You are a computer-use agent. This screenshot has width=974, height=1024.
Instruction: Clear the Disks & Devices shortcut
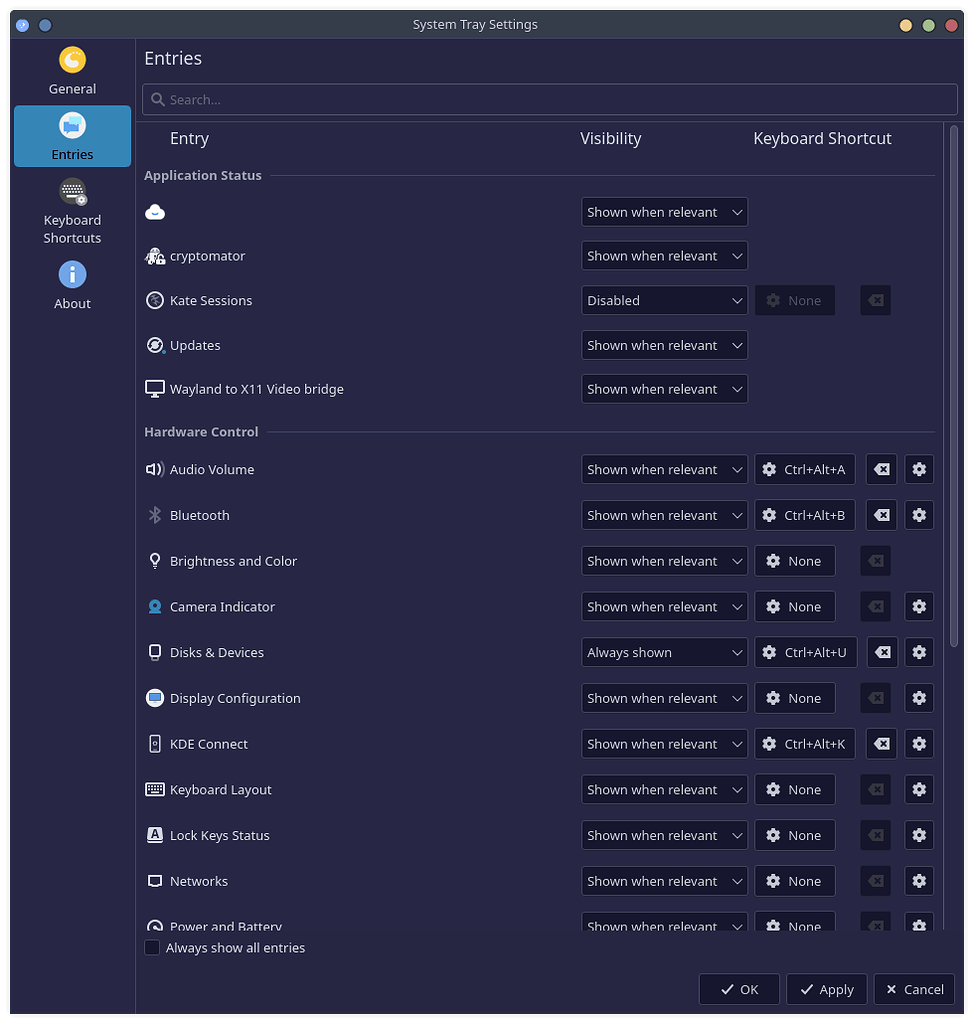882,653
